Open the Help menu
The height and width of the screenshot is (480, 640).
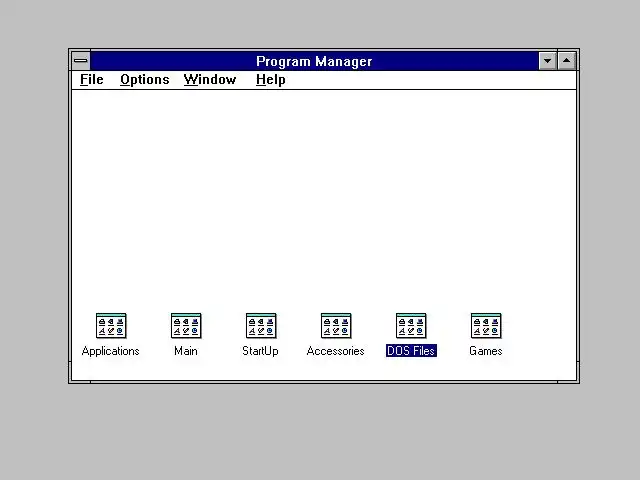point(271,80)
